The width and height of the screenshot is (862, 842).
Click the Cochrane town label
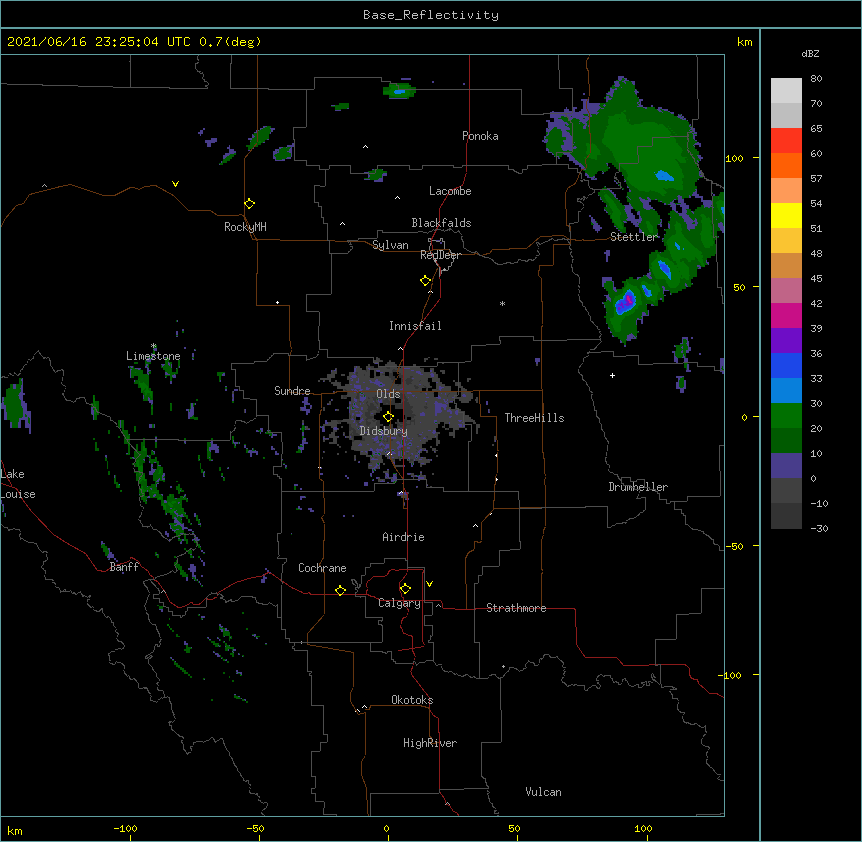tap(322, 568)
